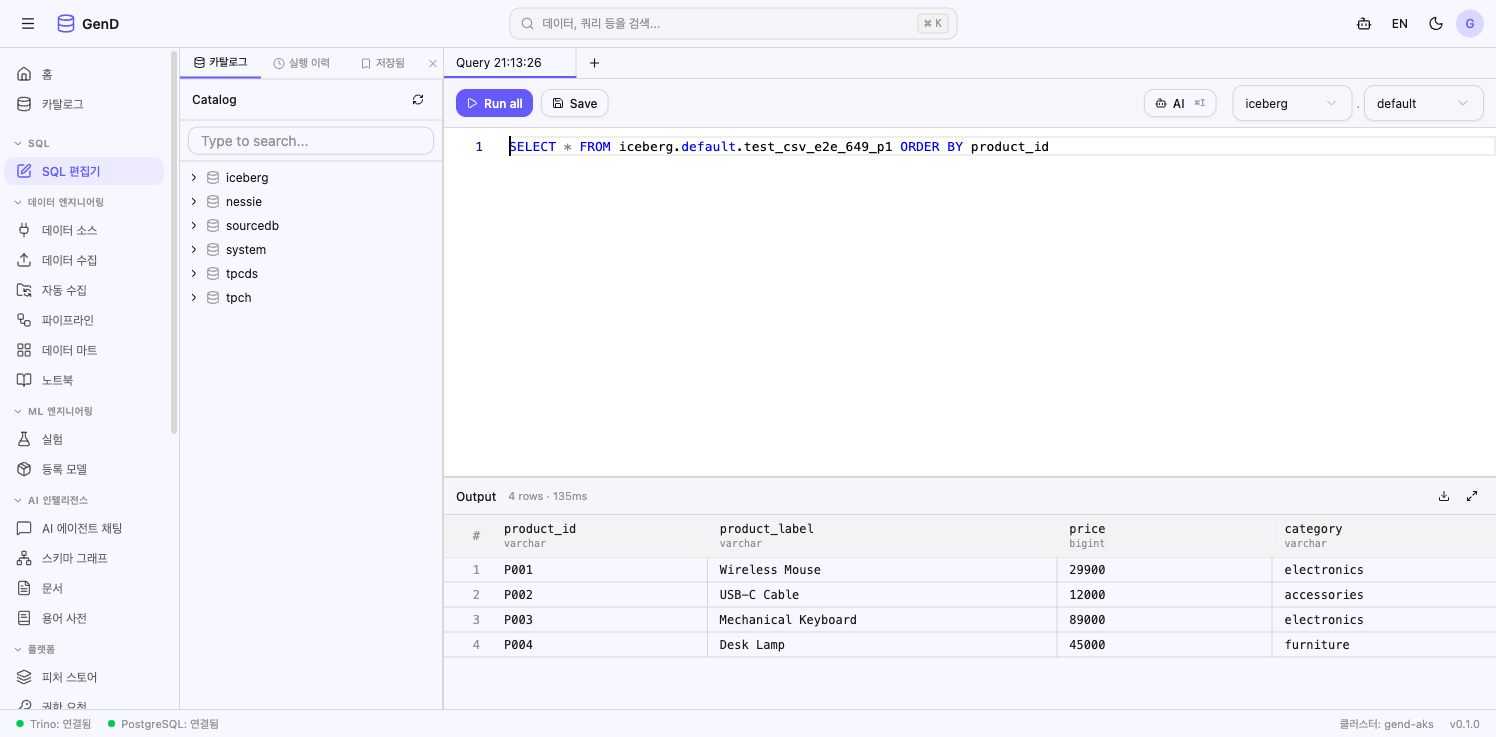Select the Wireless Mouse cell
Image resolution: width=1496 pixels, height=737 pixels.
883,570
